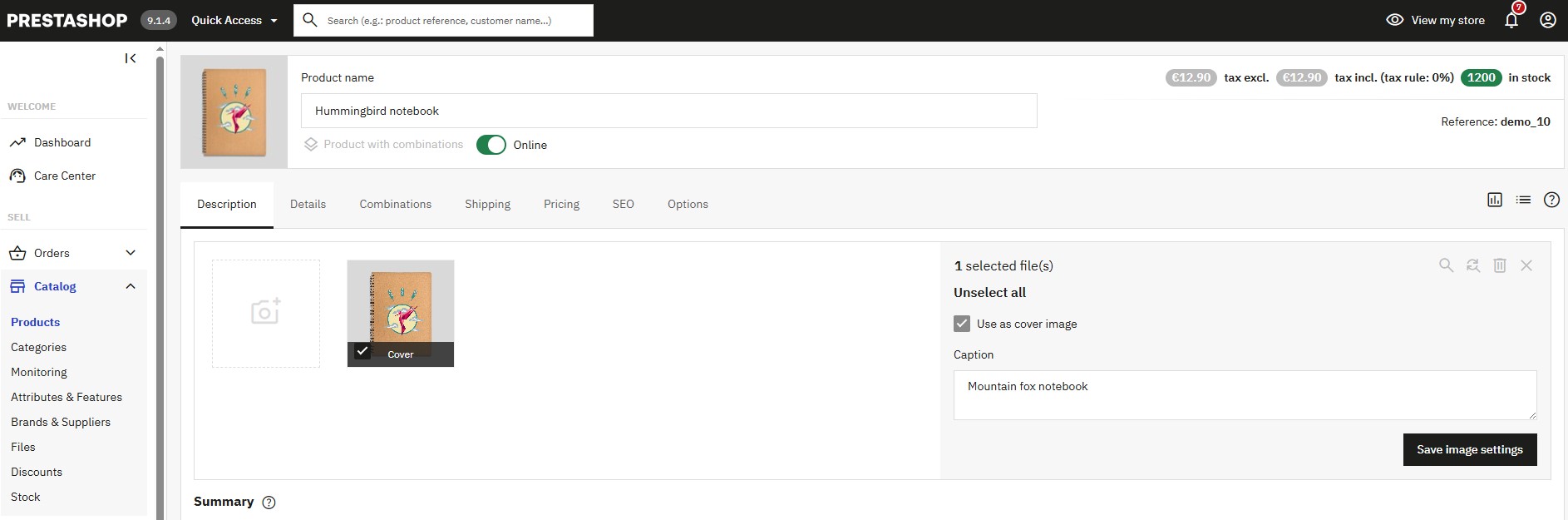Open the user profile icon
The height and width of the screenshot is (520, 1568).
coord(1547,20)
